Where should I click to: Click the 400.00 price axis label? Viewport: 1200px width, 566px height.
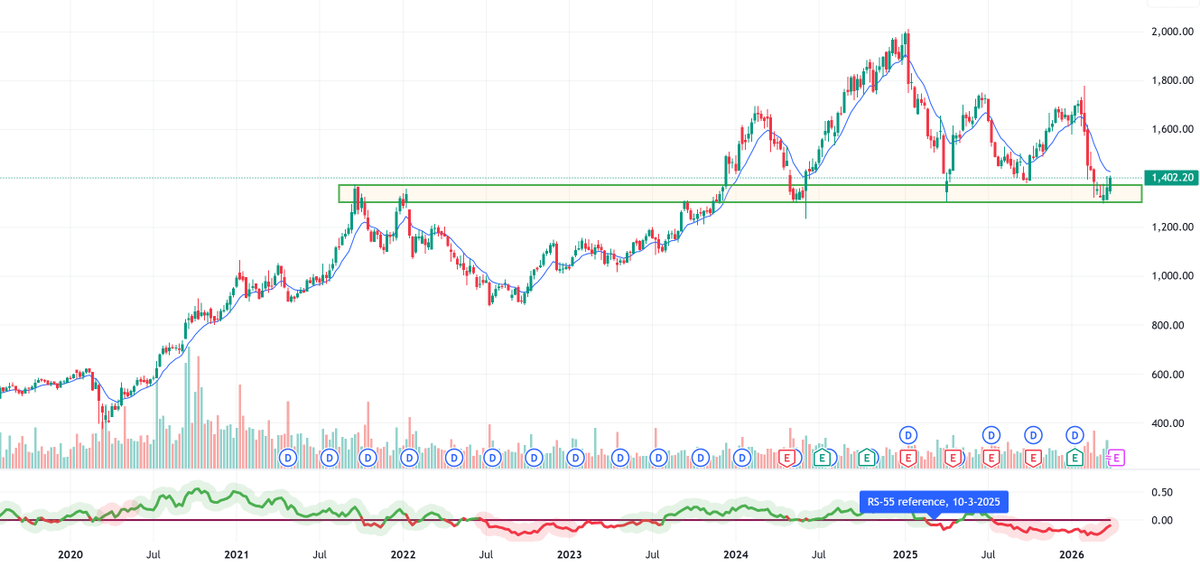click(1170, 423)
